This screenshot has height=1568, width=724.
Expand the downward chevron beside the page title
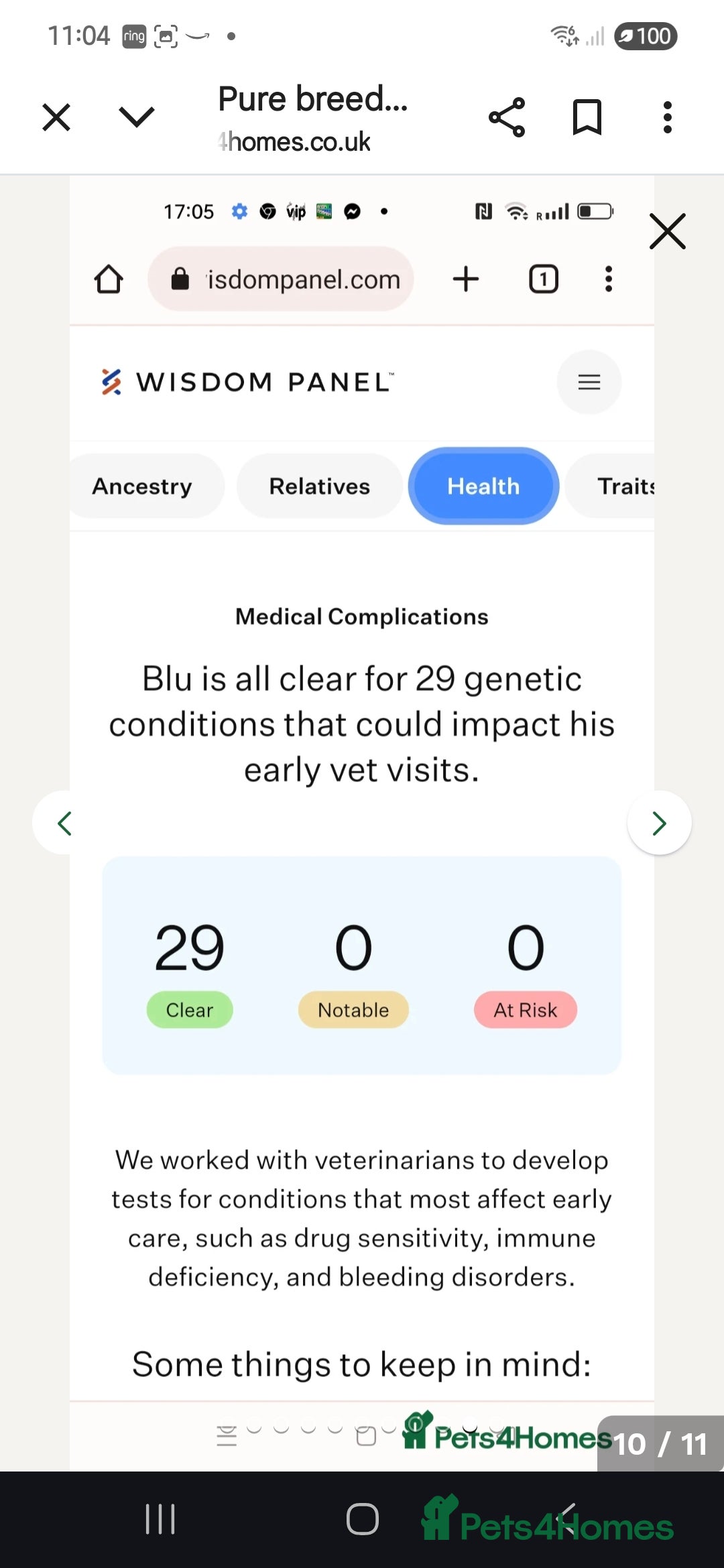[x=137, y=117]
